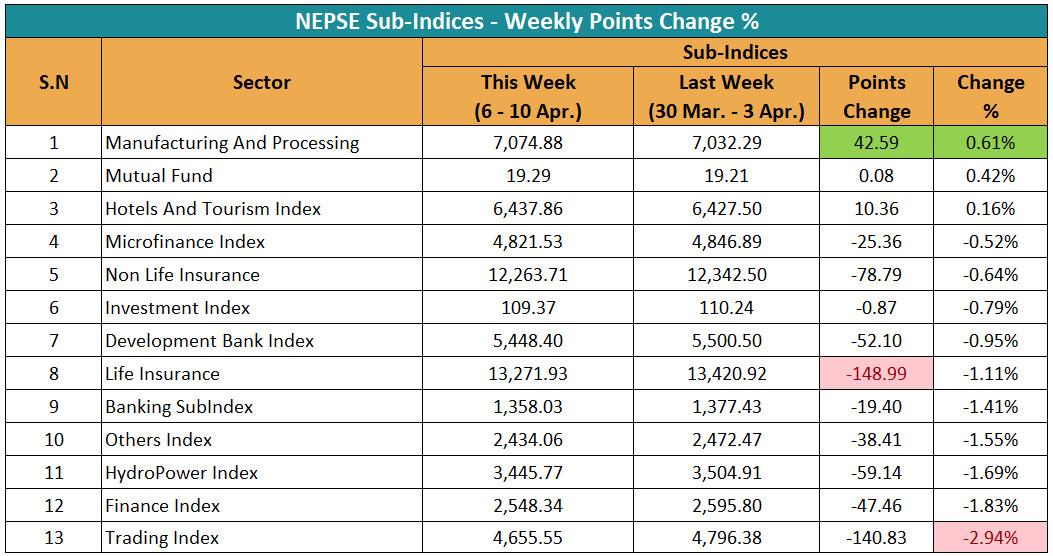1053x556 pixels.
Task: Select the Trading Index this-week value 4,655.55
Action: tap(528, 538)
